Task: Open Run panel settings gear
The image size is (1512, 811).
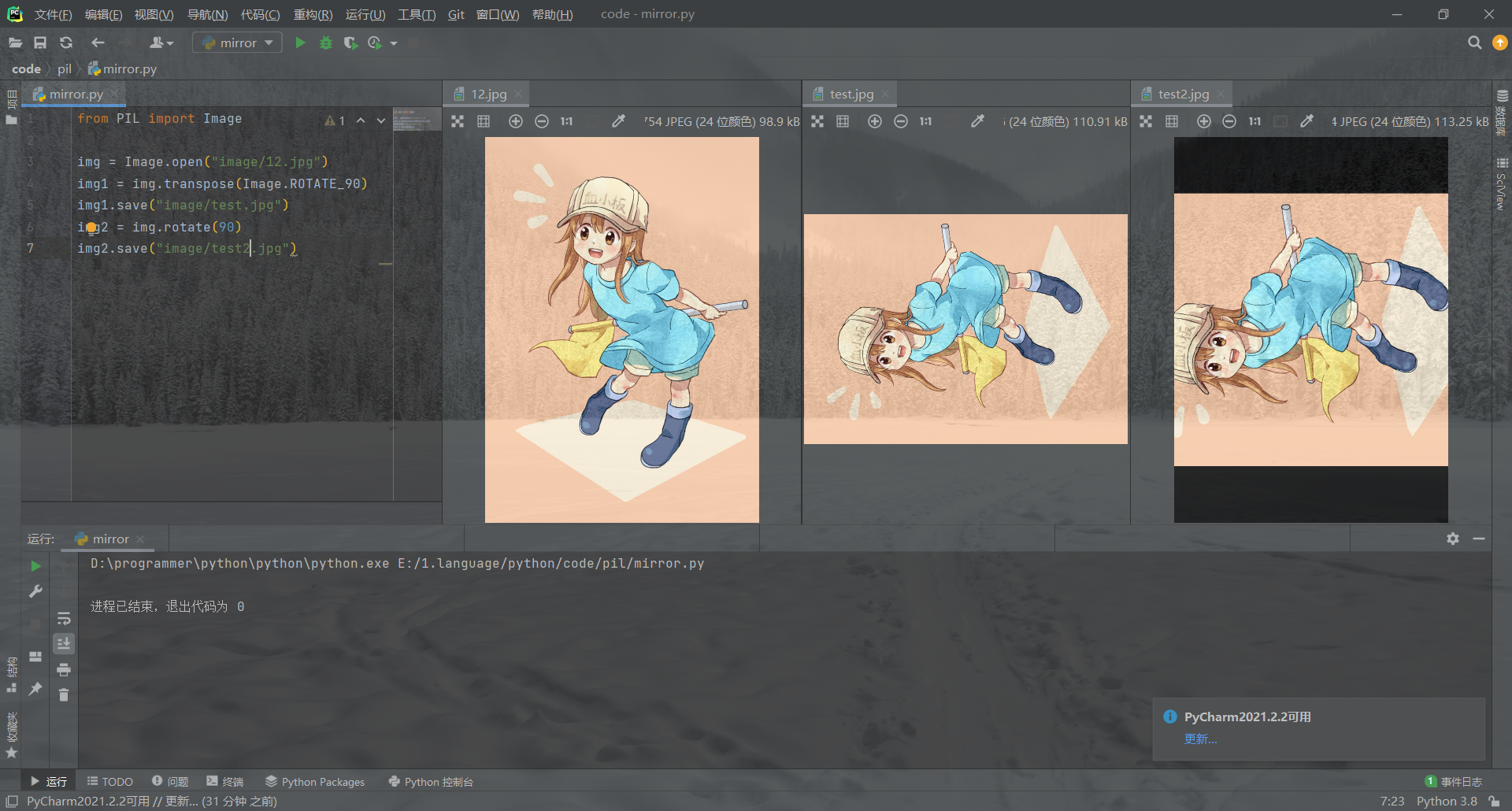Action: 1453,539
